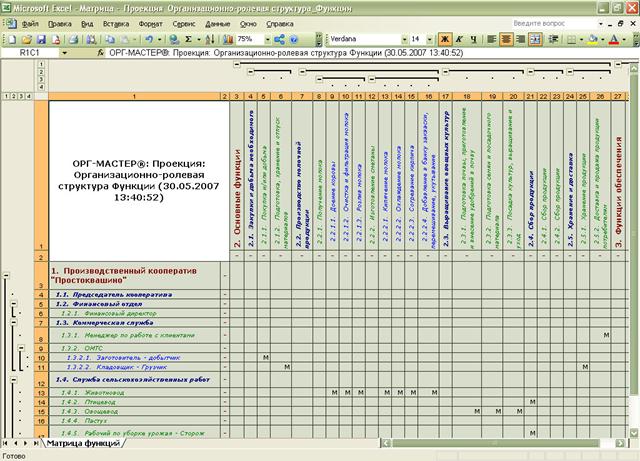The width and height of the screenshot is (640, 461).
Task: Collapse row outline group beside row 5
Action: pyautogui.click(x=13, y=304)
